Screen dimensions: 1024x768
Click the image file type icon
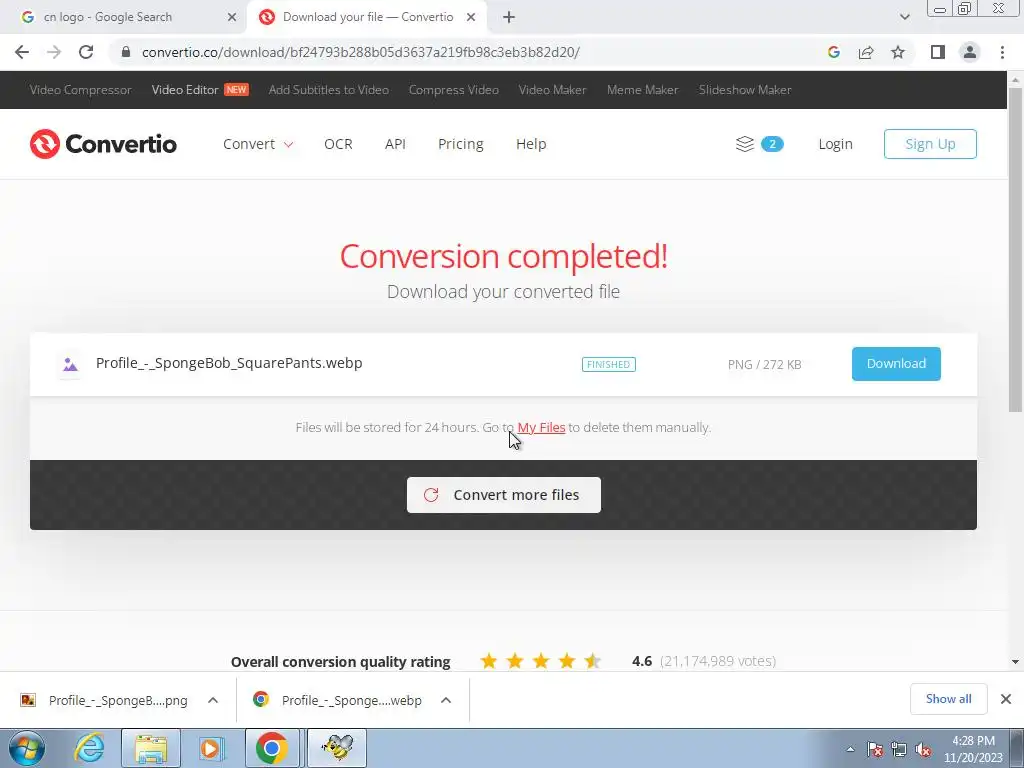70,364
